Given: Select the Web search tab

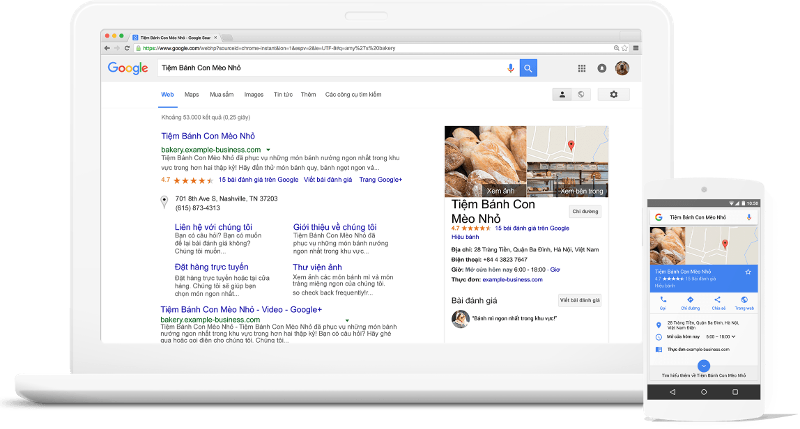Looking at the screenshot, I should [x=167, y=94].
